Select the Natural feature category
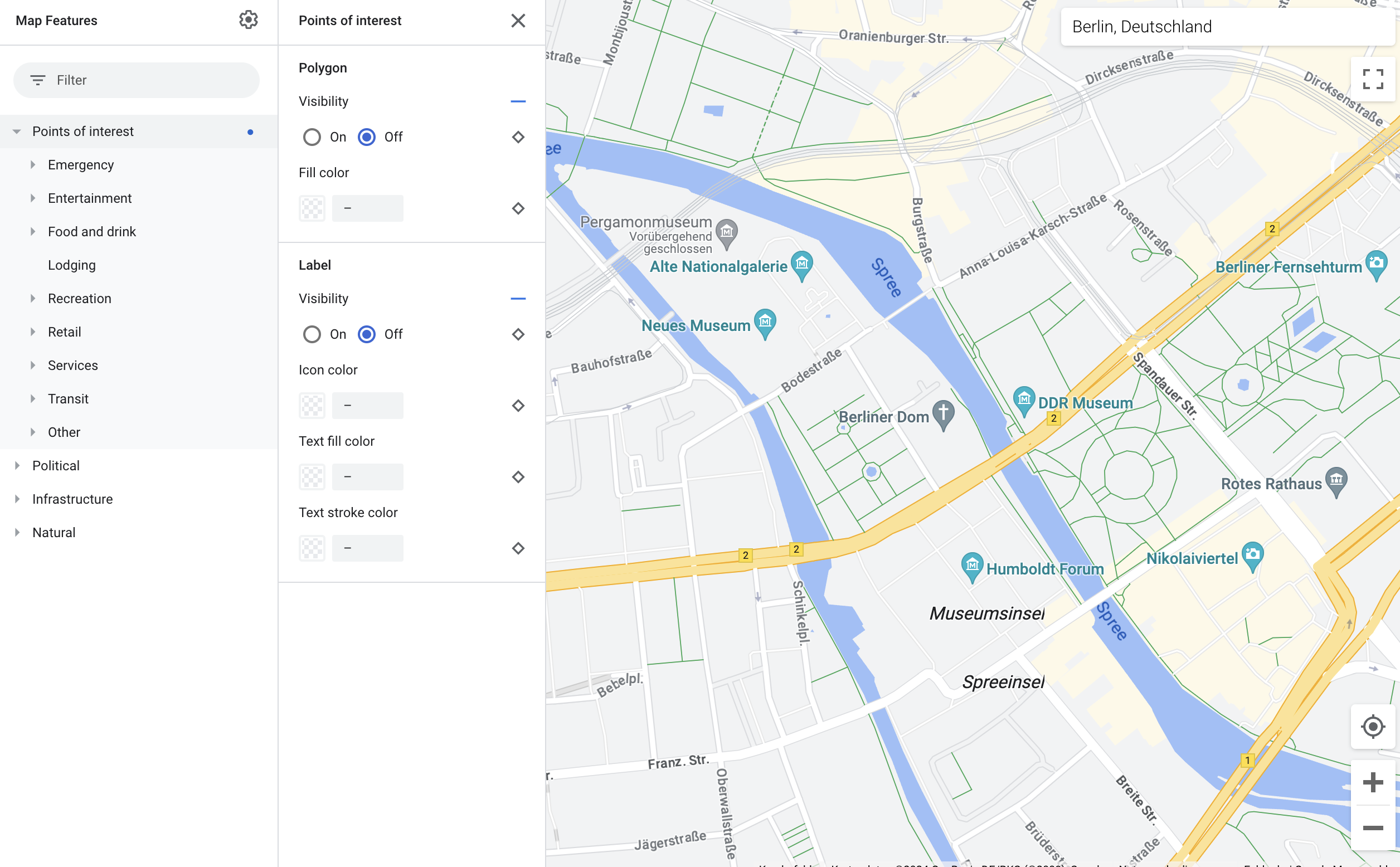 (x=54, y=532)
